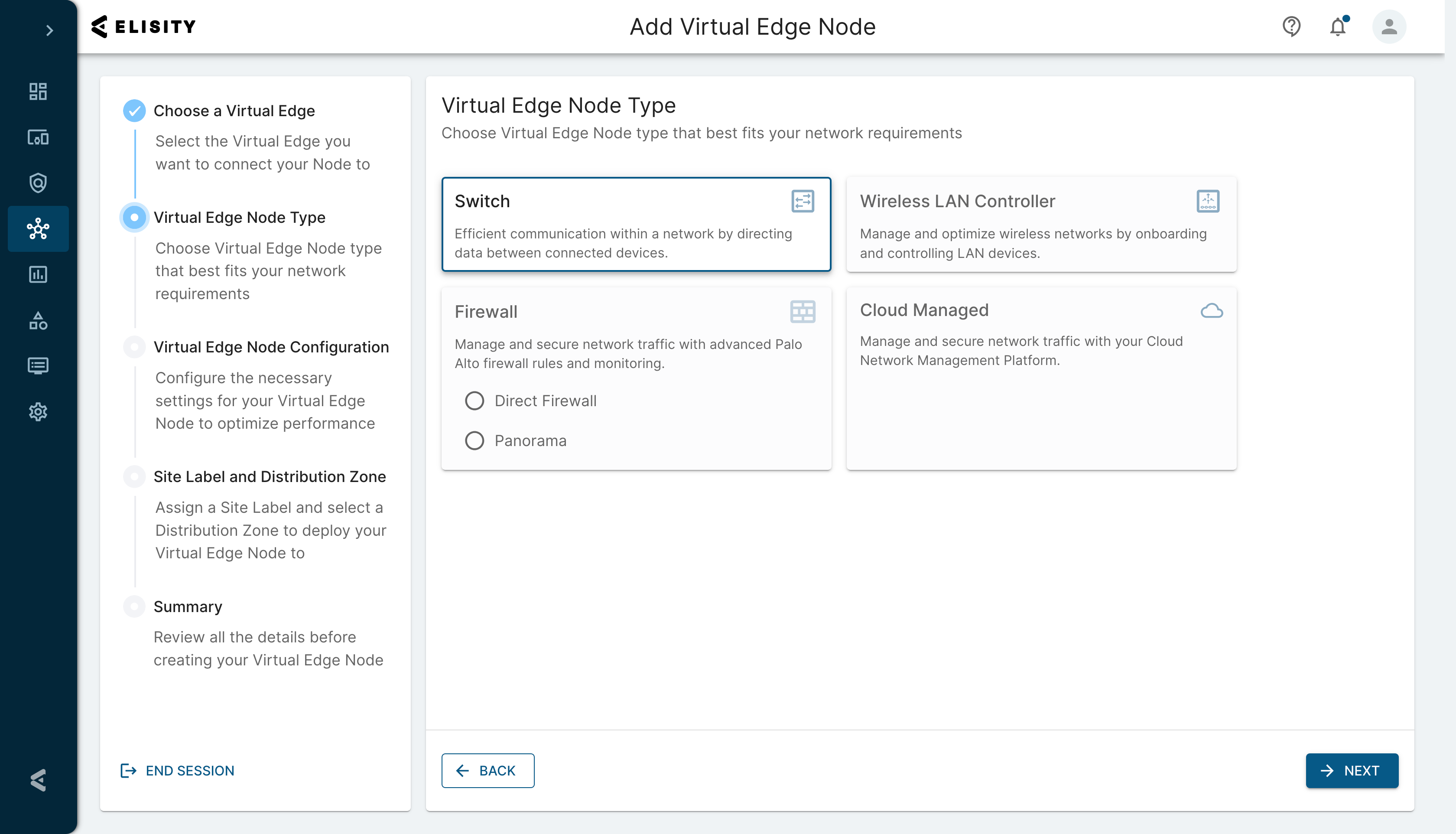Click the active step circle indicator

[134, 218]
